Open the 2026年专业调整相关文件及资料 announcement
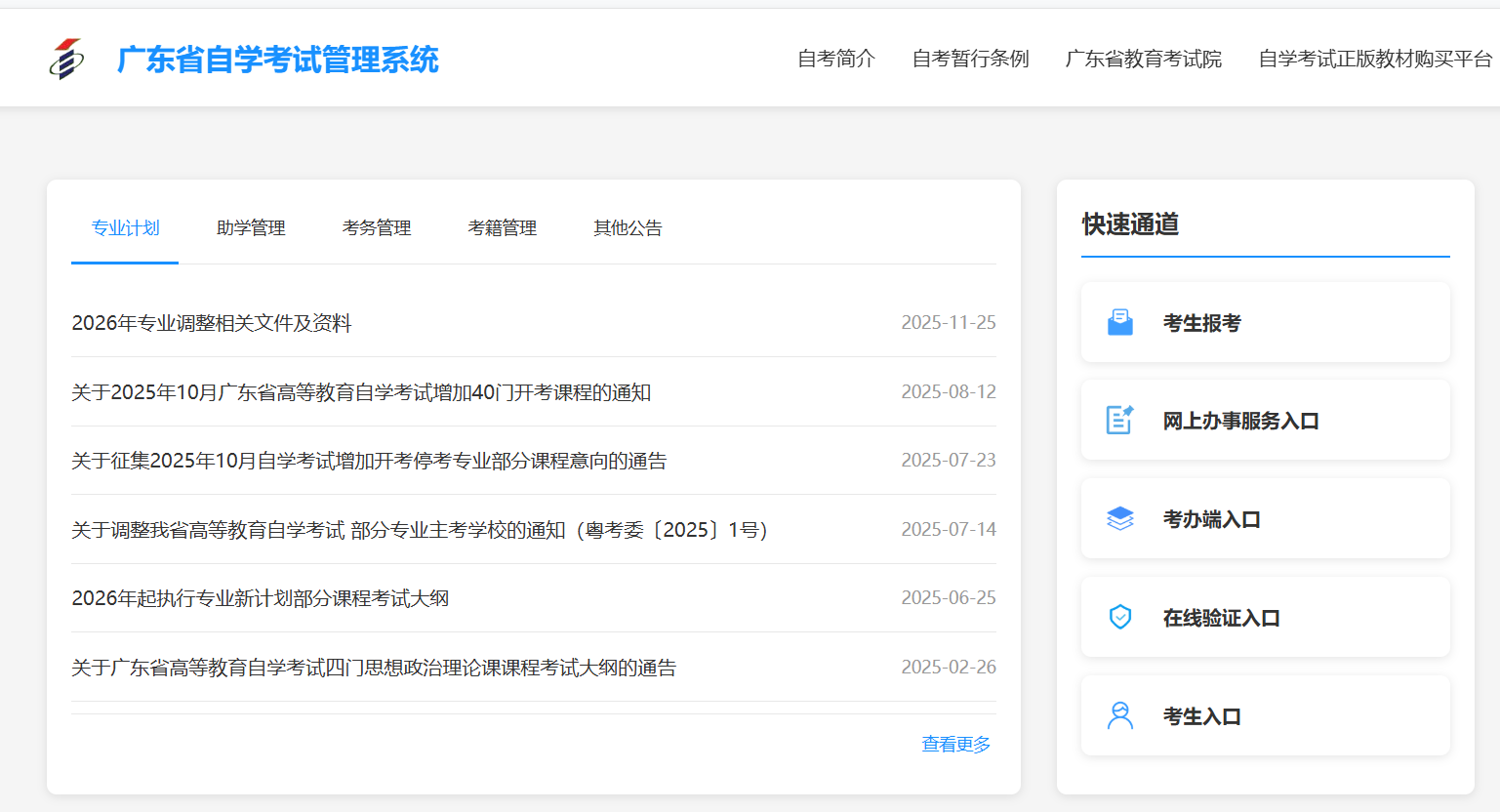This screenshot has height=812, width=1500. point(211,323)
